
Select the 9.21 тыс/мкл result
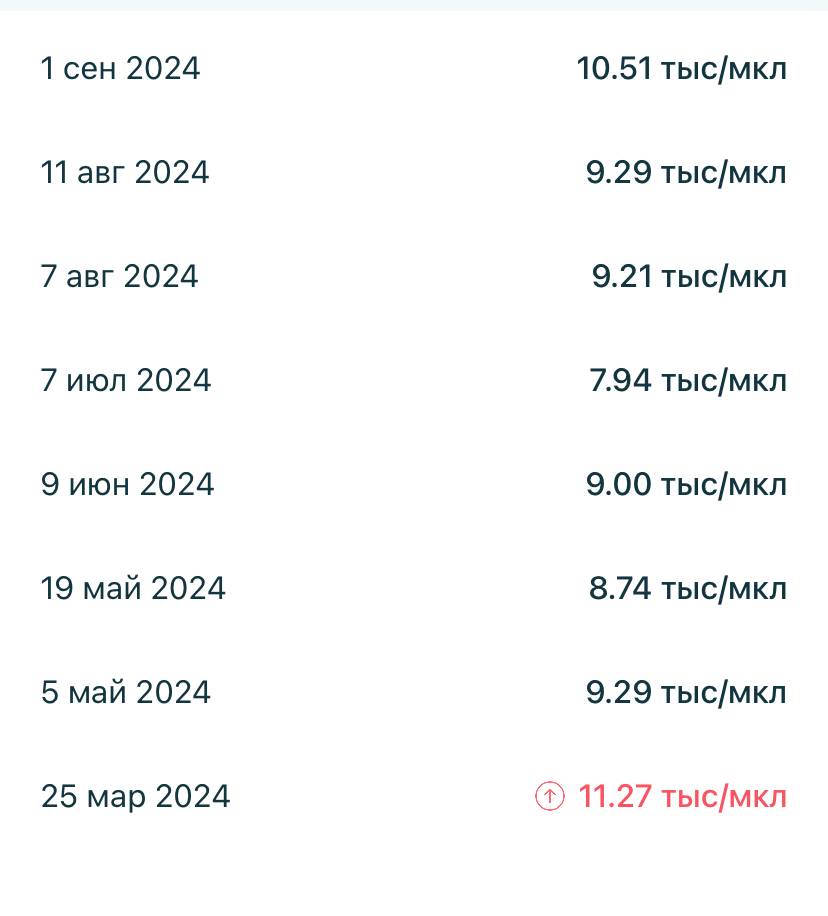pos(689,277)
